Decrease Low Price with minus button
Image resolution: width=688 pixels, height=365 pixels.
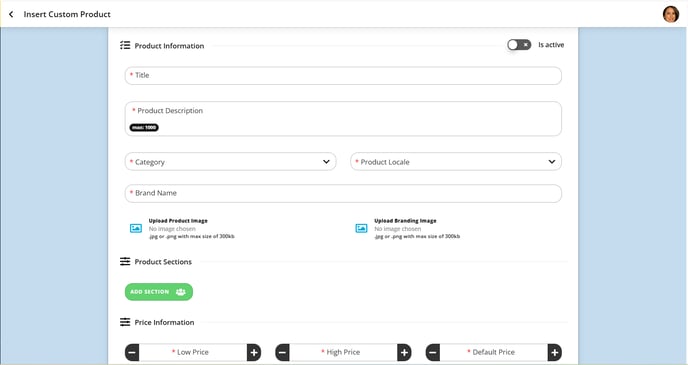132,352
